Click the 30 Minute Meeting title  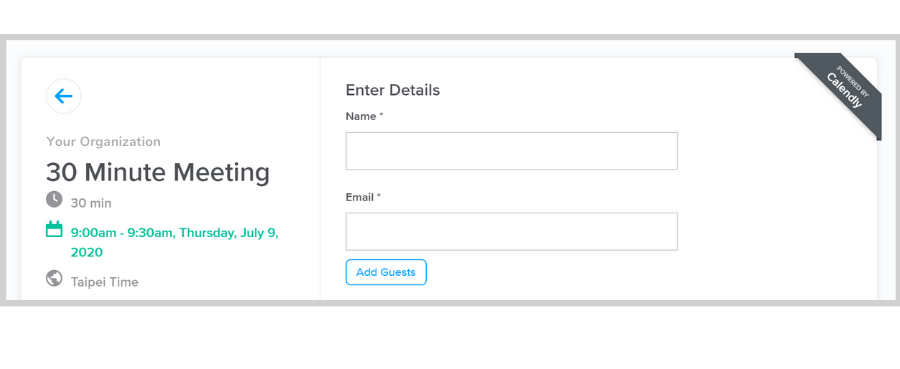tap(158, 172)
